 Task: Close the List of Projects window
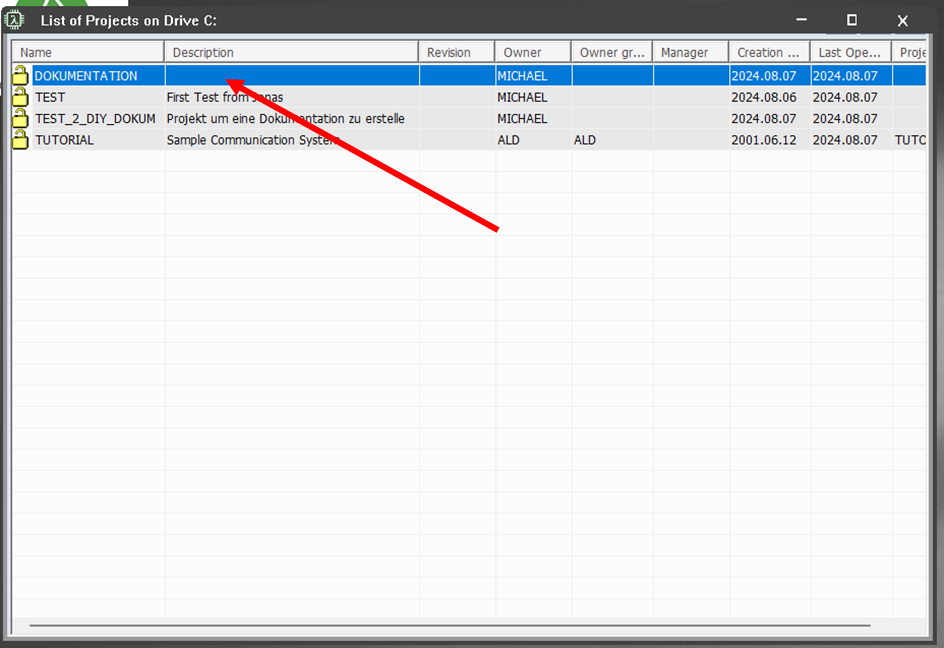click(x=902, y=20)
